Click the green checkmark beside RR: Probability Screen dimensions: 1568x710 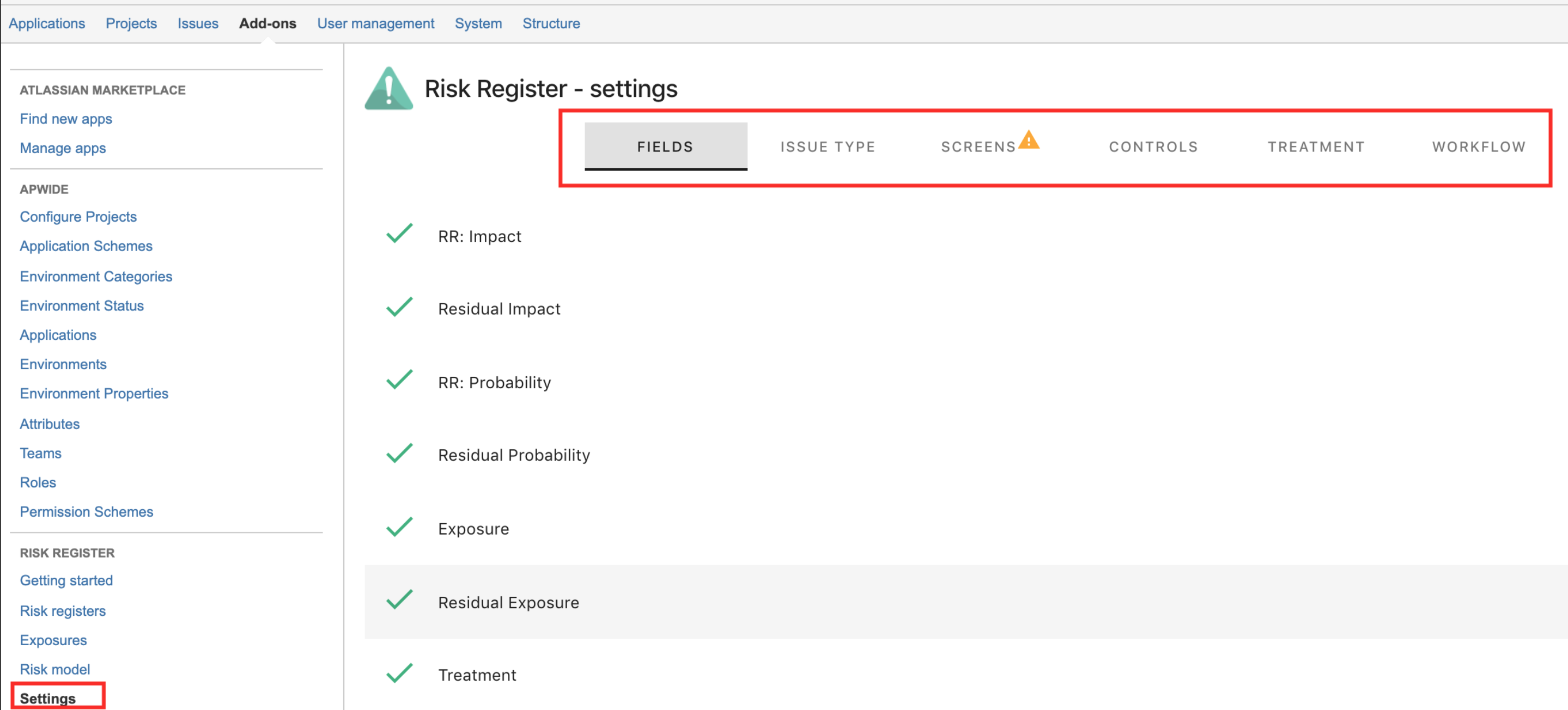[x=399, y=380]
